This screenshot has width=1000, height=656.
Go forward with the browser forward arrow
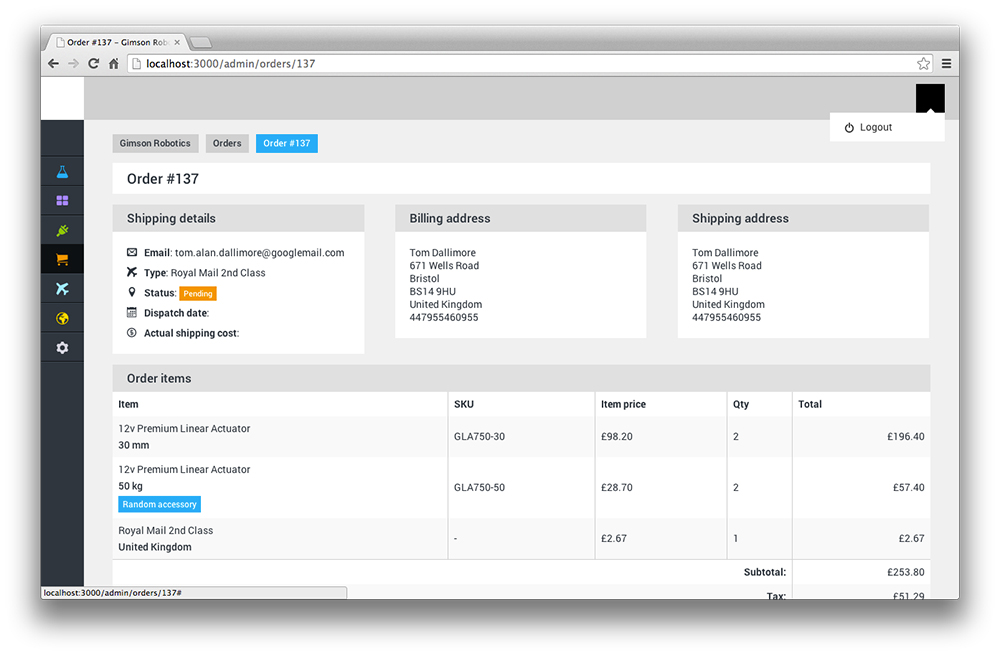(73, 63)
